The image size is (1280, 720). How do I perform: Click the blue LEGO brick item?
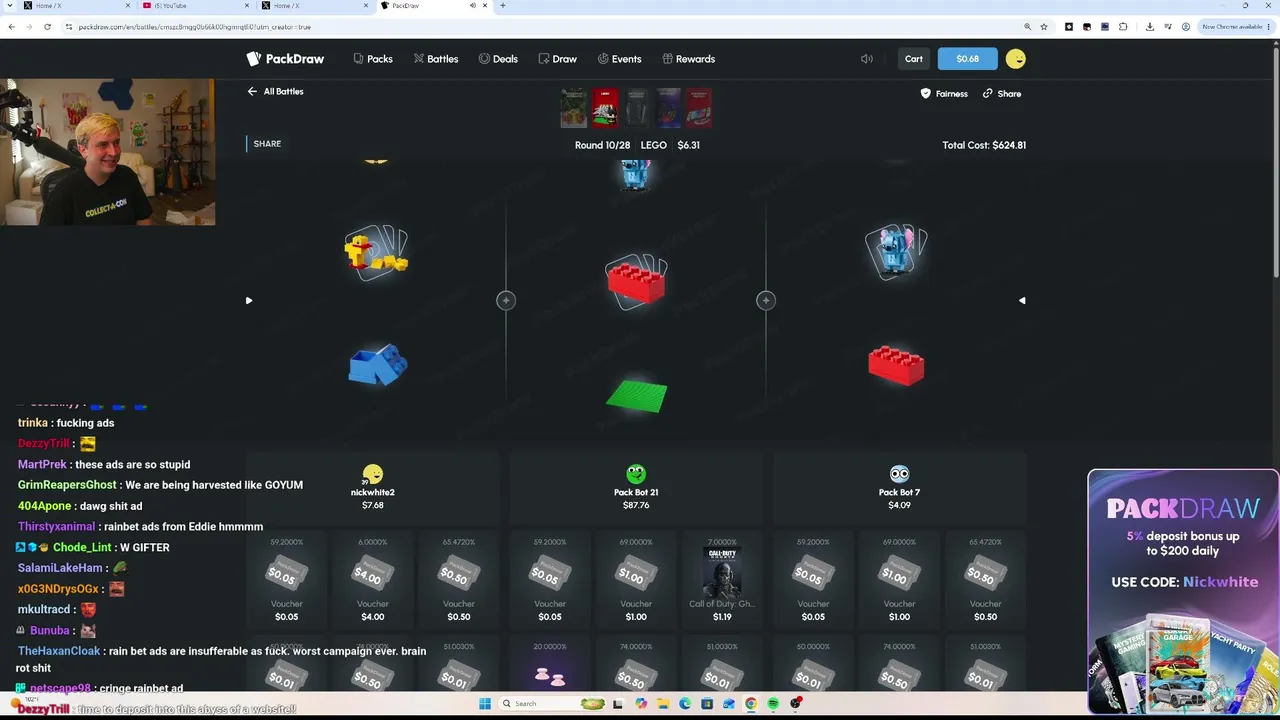pyautogui.click(x=377, y=365)
